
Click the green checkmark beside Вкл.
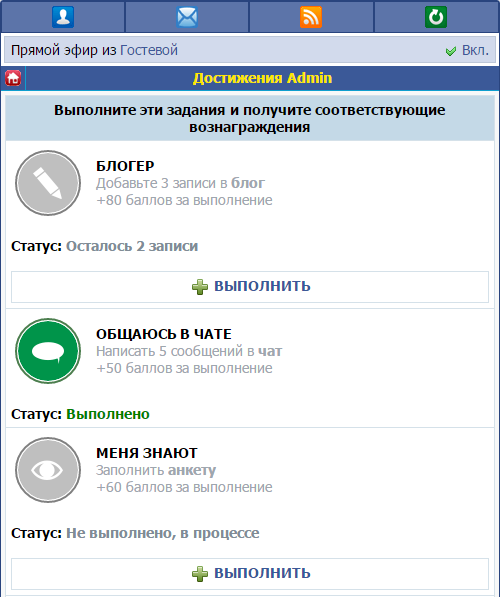451,51
